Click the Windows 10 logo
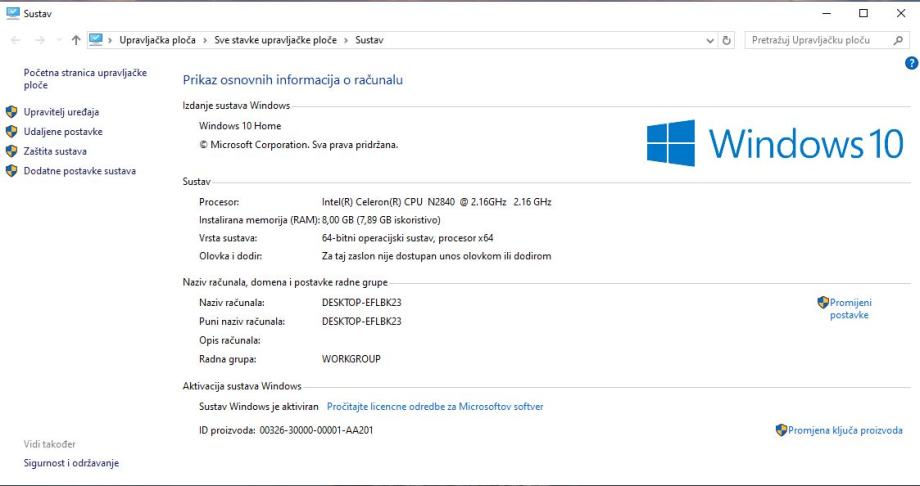The width and height of the screenshot is (920, 486). click(774, 143)
